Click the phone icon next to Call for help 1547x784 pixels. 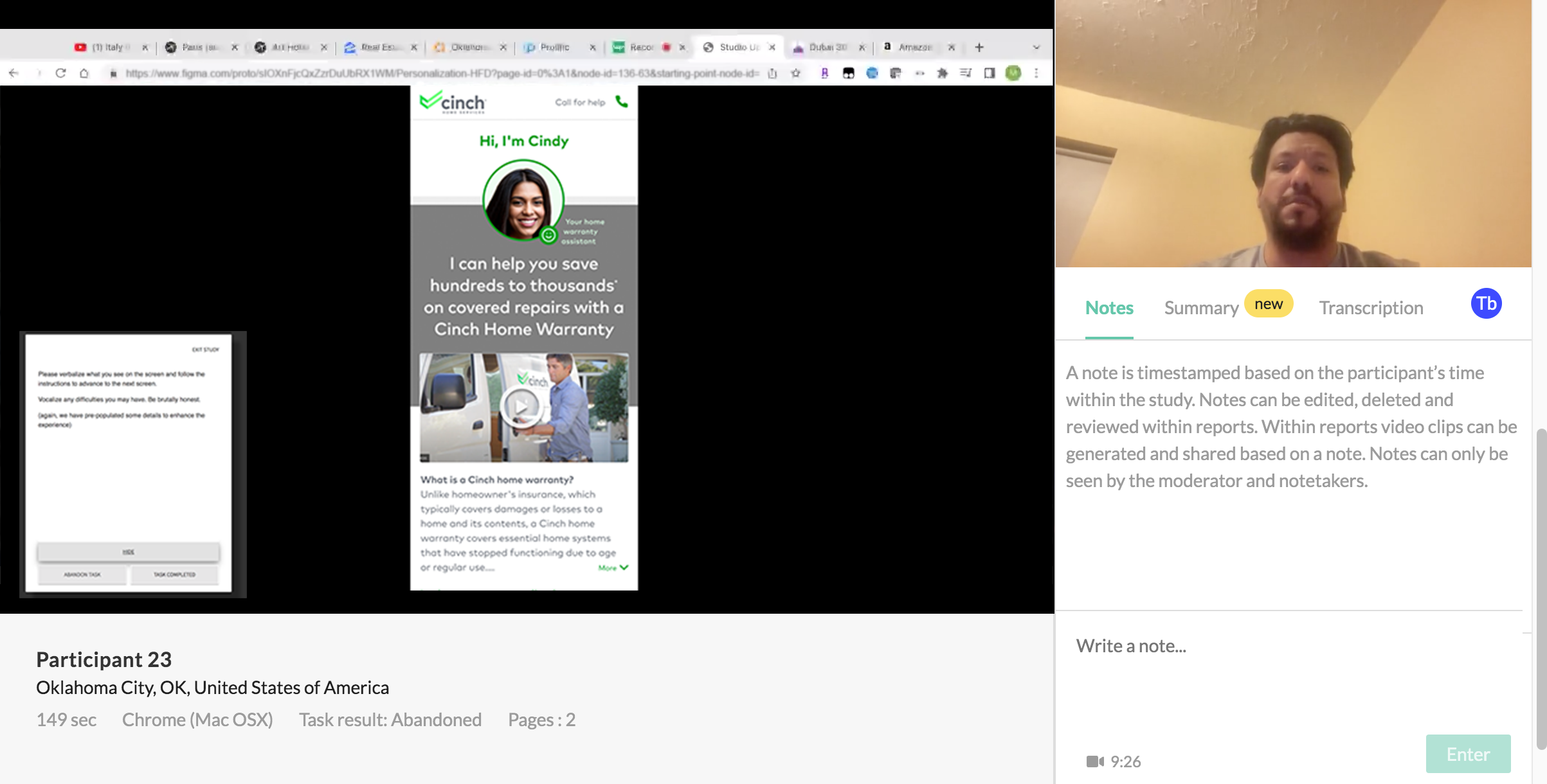coord(622,102)
